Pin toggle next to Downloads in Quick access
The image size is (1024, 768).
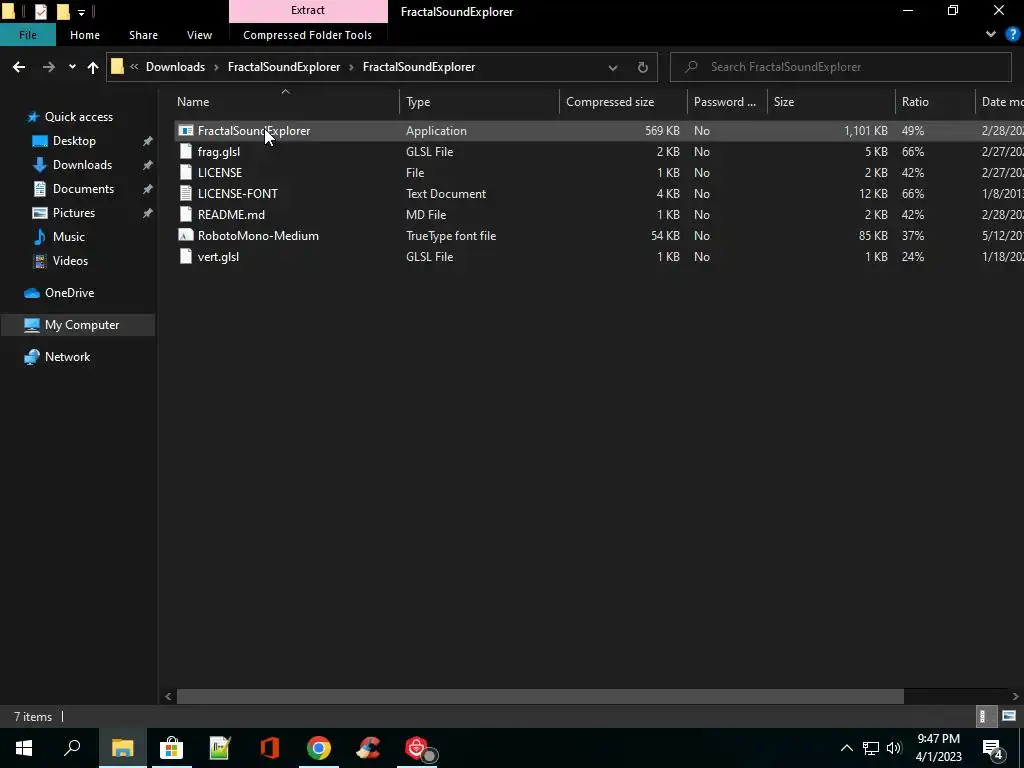[148, 165]
